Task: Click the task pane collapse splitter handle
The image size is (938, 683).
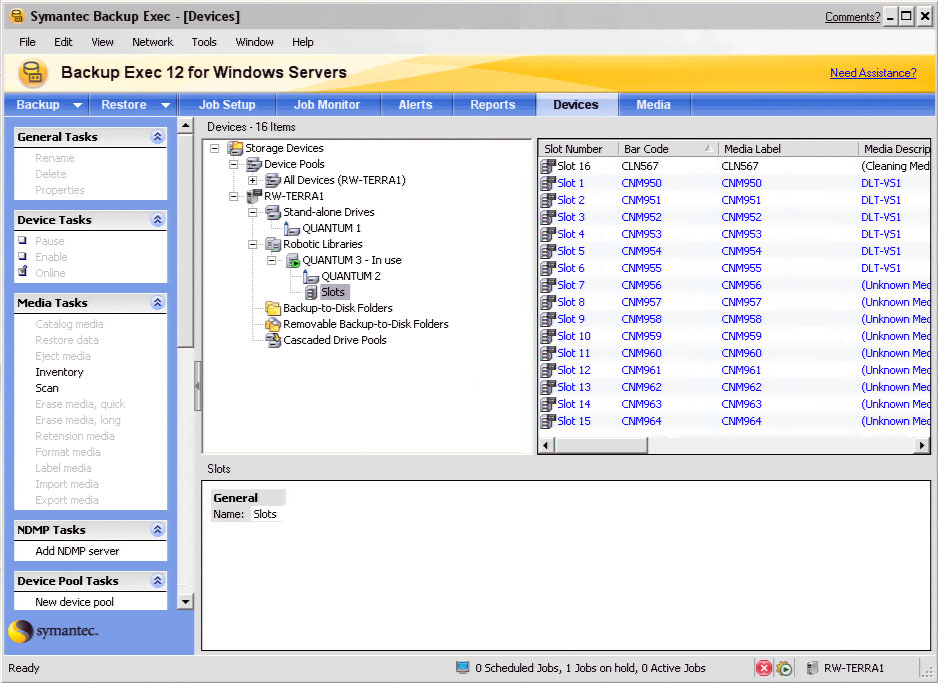Action: pyautogui.click(x=197, y=386)
